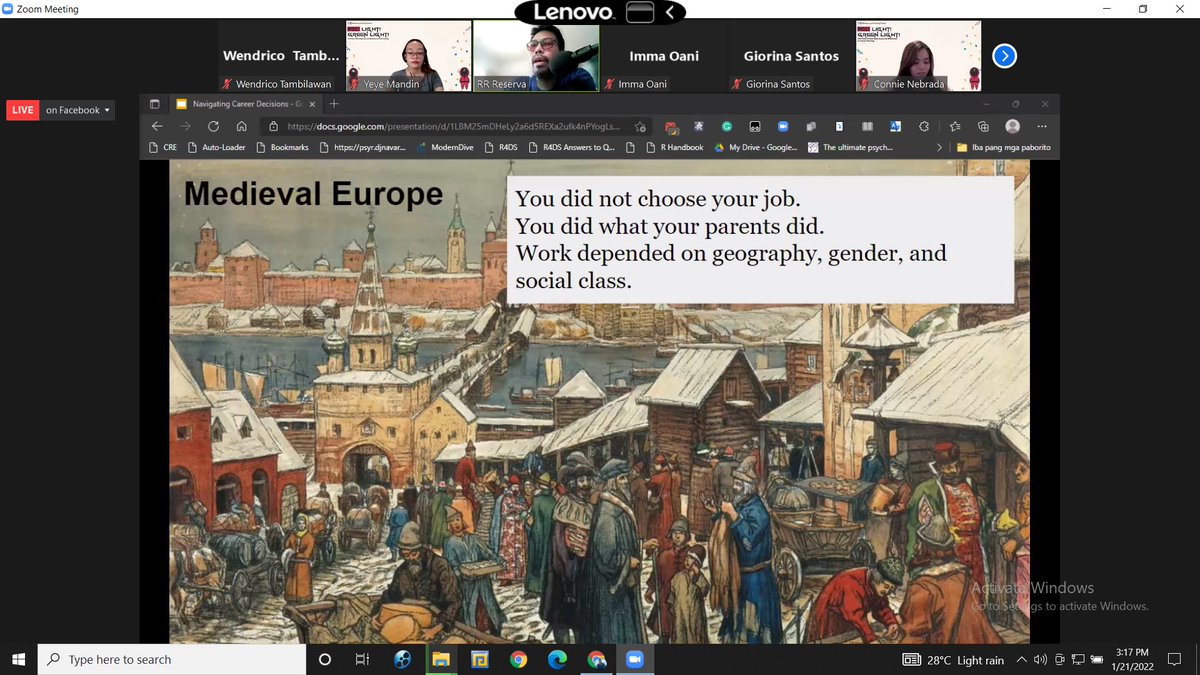Open the tab actions menu icon

(x=155, y=103)
